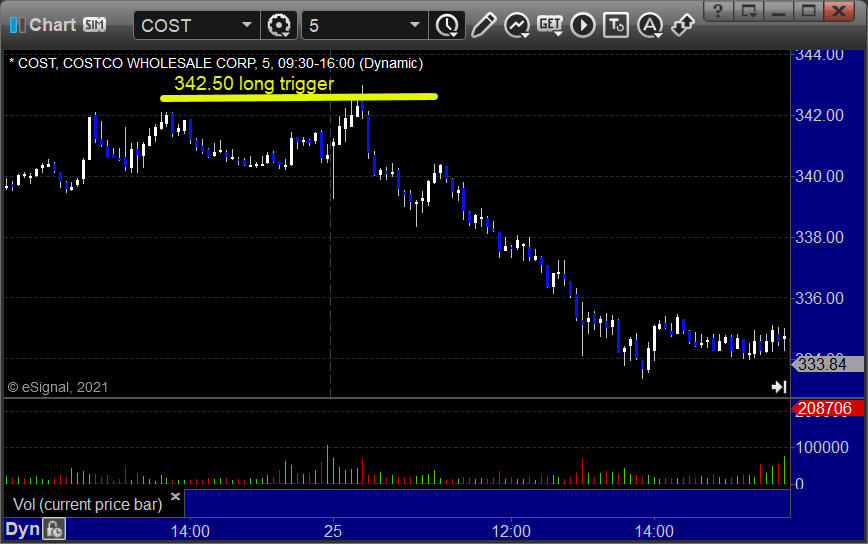Screen dimensions: 868x544
Task: Click the SIM mode badge
Action: pyautogui.click(x=94, y=24)
